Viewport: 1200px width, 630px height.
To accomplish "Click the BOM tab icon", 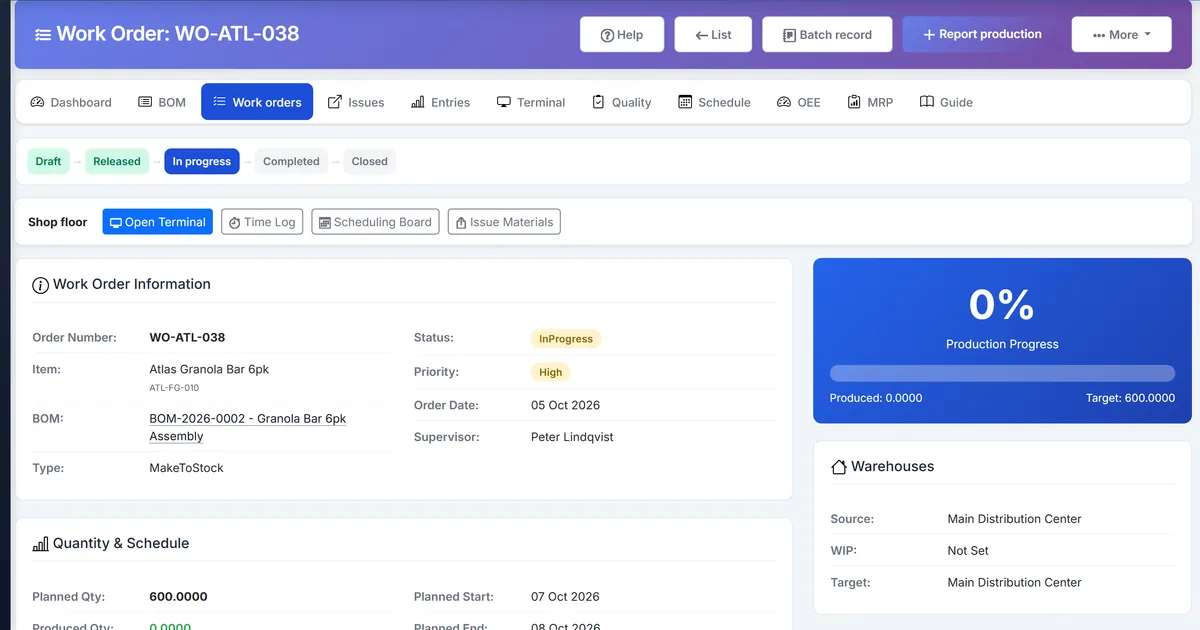I will (x=145, y=102).
